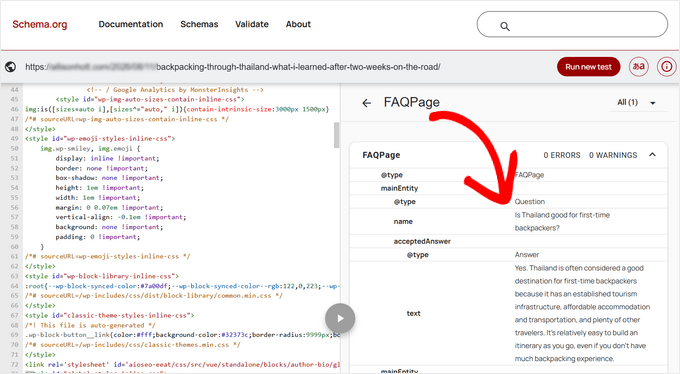
Task: Click line 57 vertical-align declaration
Action: pos(121,217)
